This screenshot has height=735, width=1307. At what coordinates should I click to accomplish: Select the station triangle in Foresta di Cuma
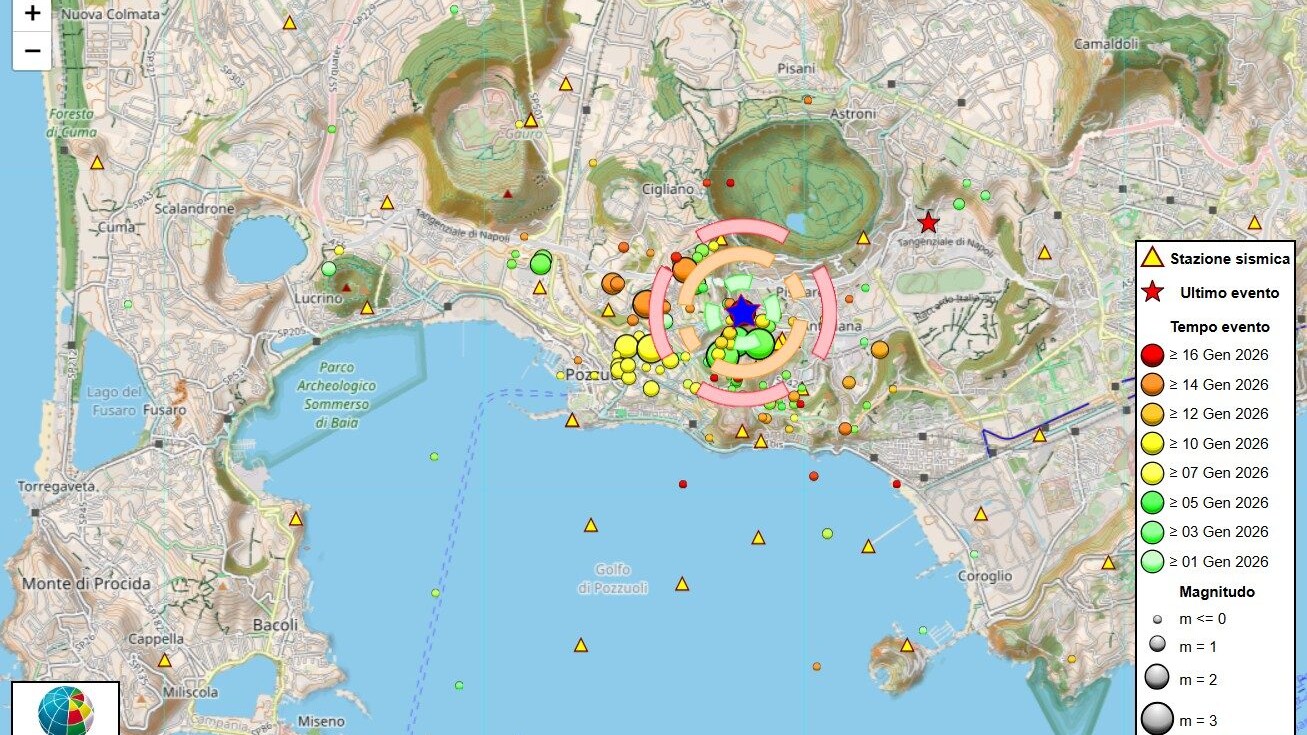[x=97, y=163]
